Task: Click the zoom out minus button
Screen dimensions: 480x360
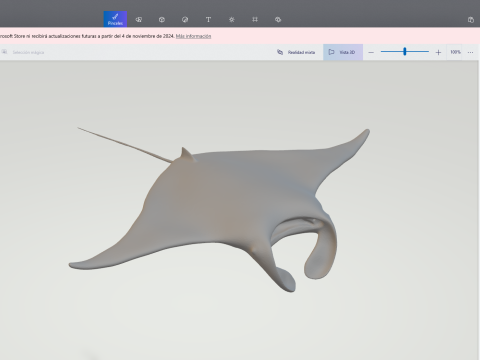Action: (x=371, y=52)
